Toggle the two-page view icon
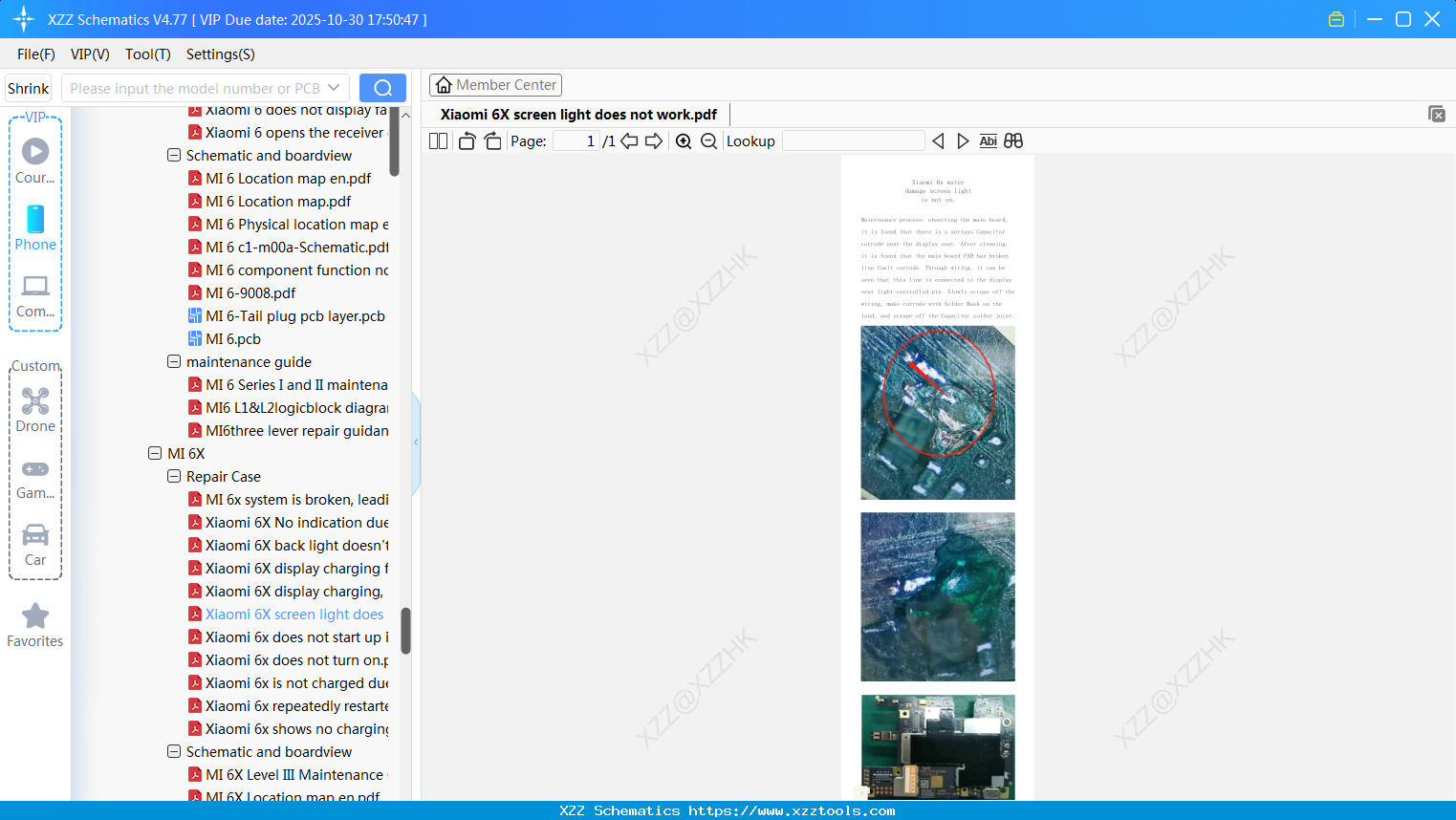This screenshot has width=1456, height=820. tap(438, 141)
